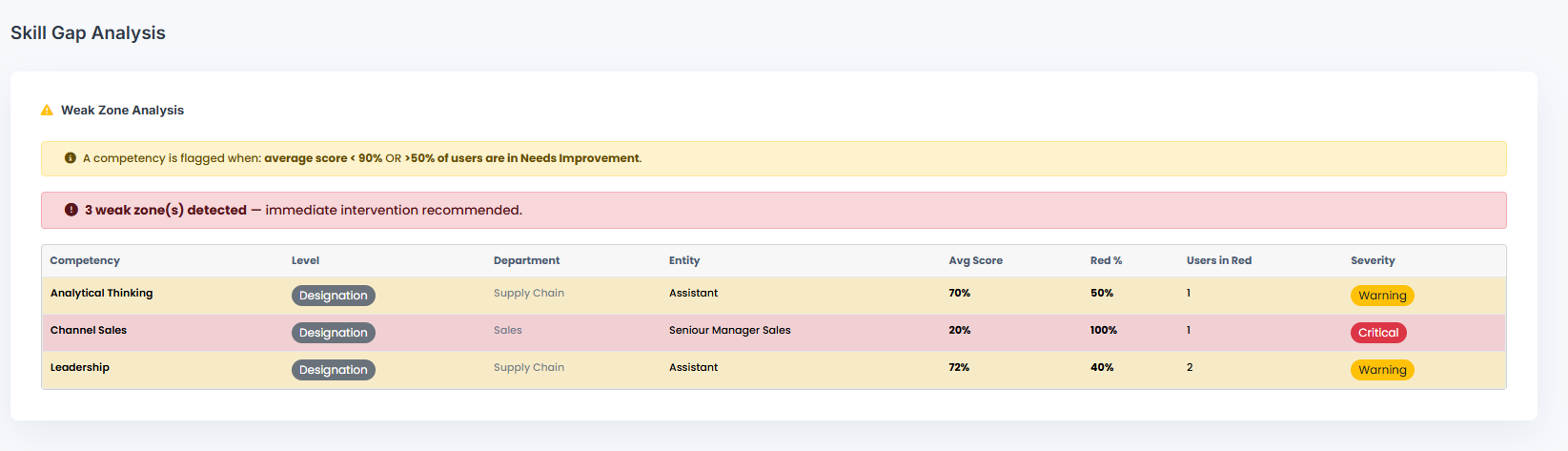Click the red alert exclamation icon
The height and width of the screenshot is (451, 1568).
71,210
